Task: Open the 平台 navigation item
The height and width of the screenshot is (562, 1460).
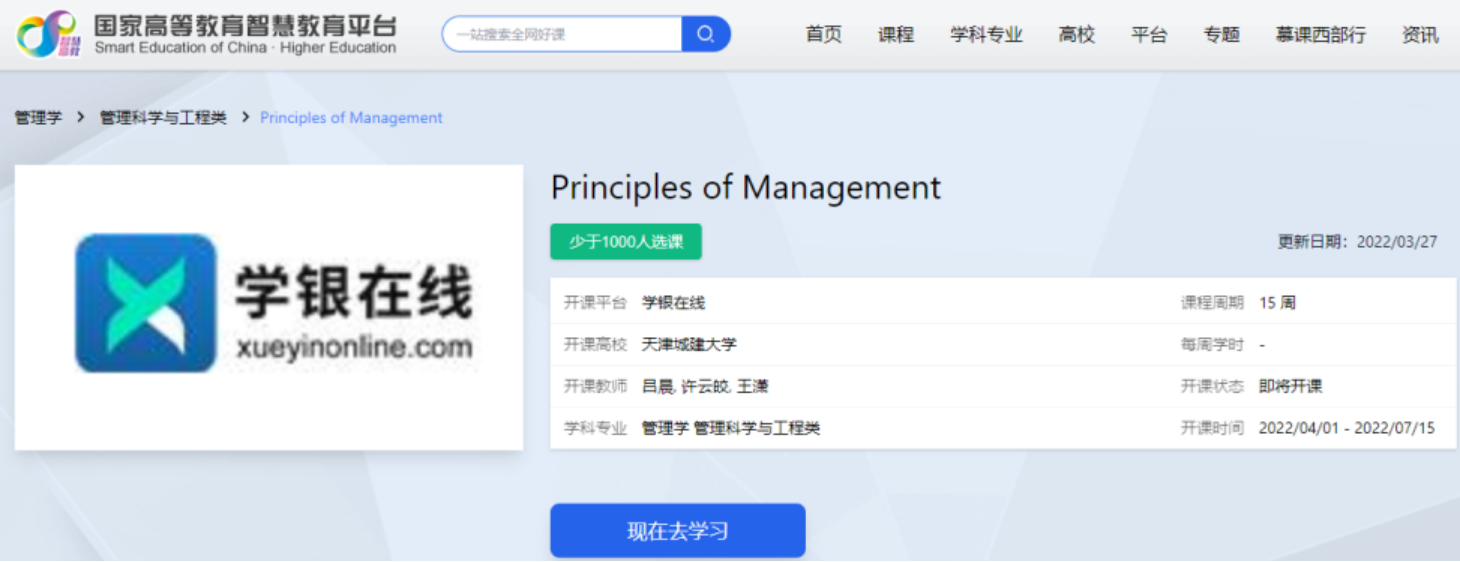Action: click(1149, 35)
